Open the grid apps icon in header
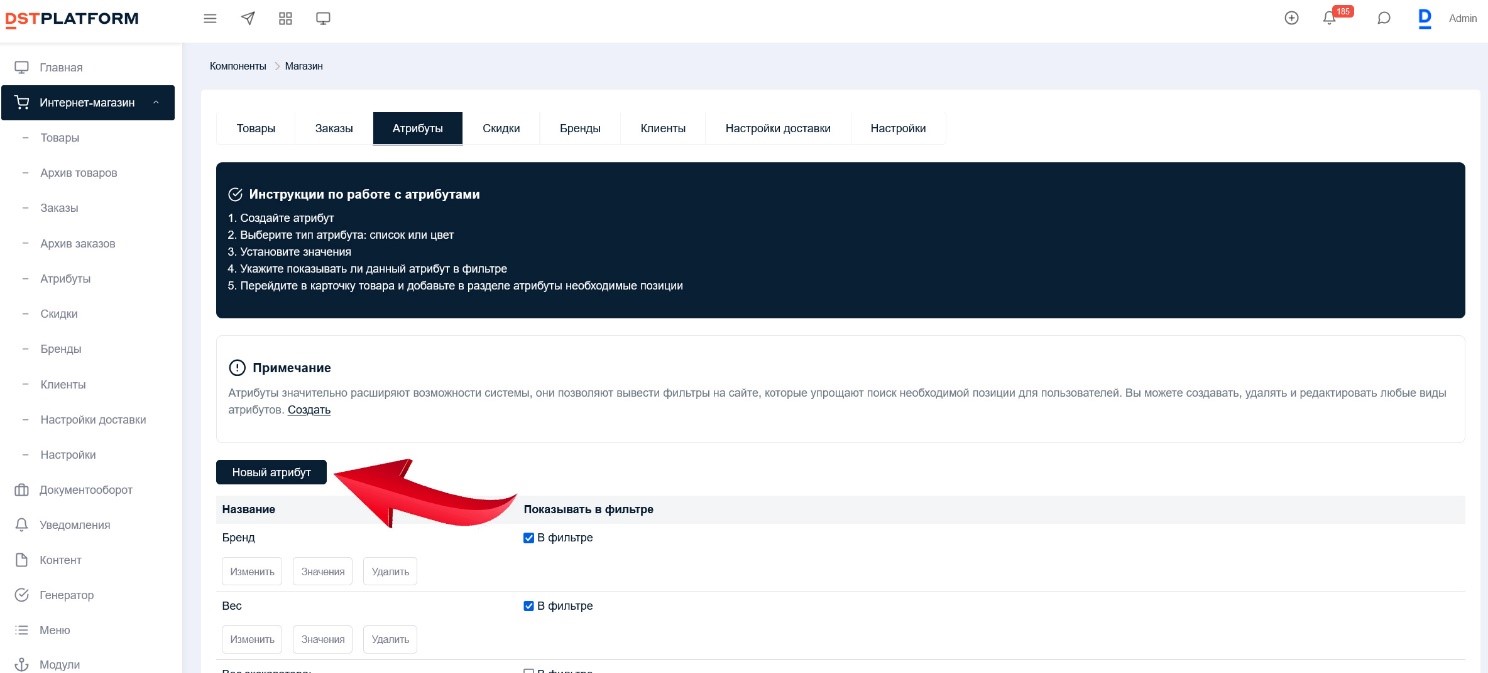The image size is (1488, 673). (x=285, y=18)
